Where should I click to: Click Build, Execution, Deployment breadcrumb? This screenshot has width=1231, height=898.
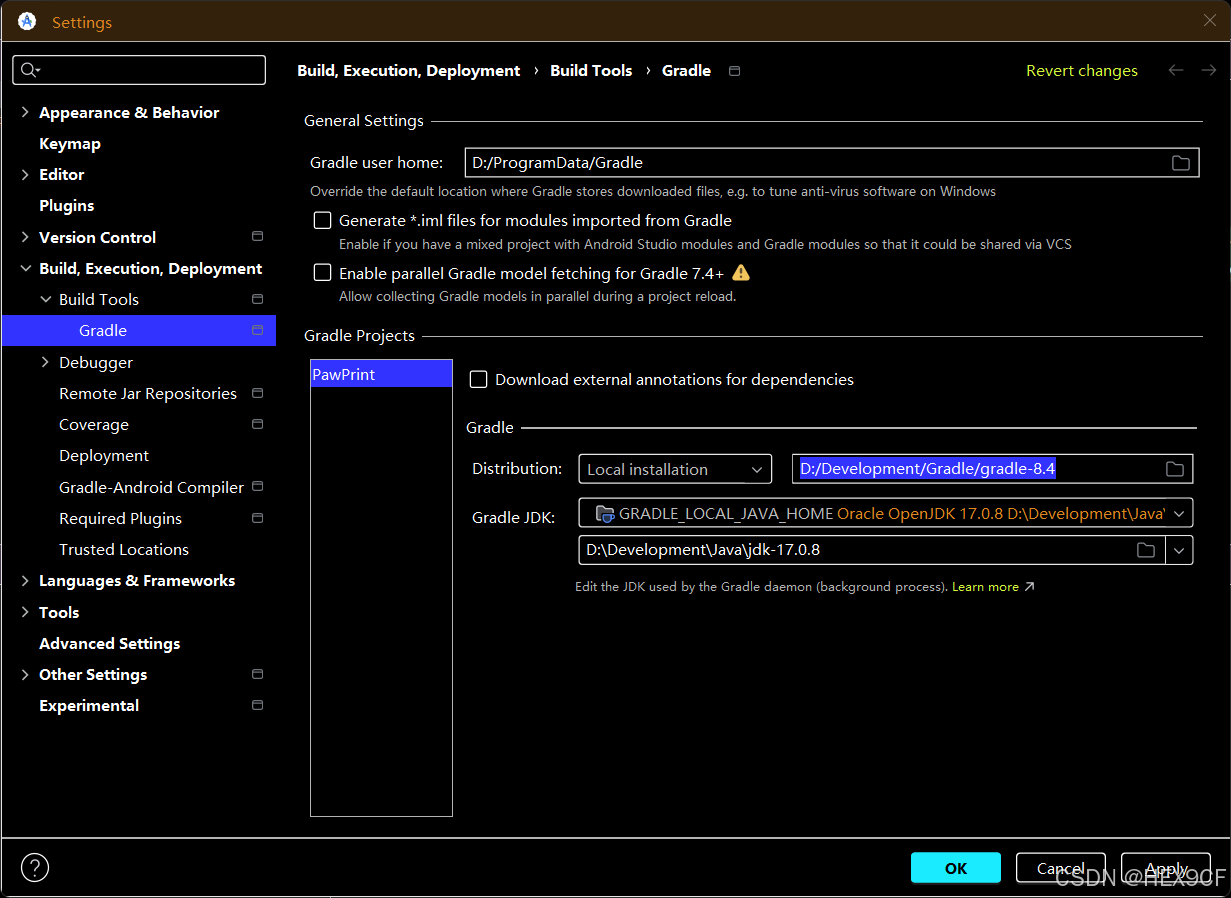409,70
